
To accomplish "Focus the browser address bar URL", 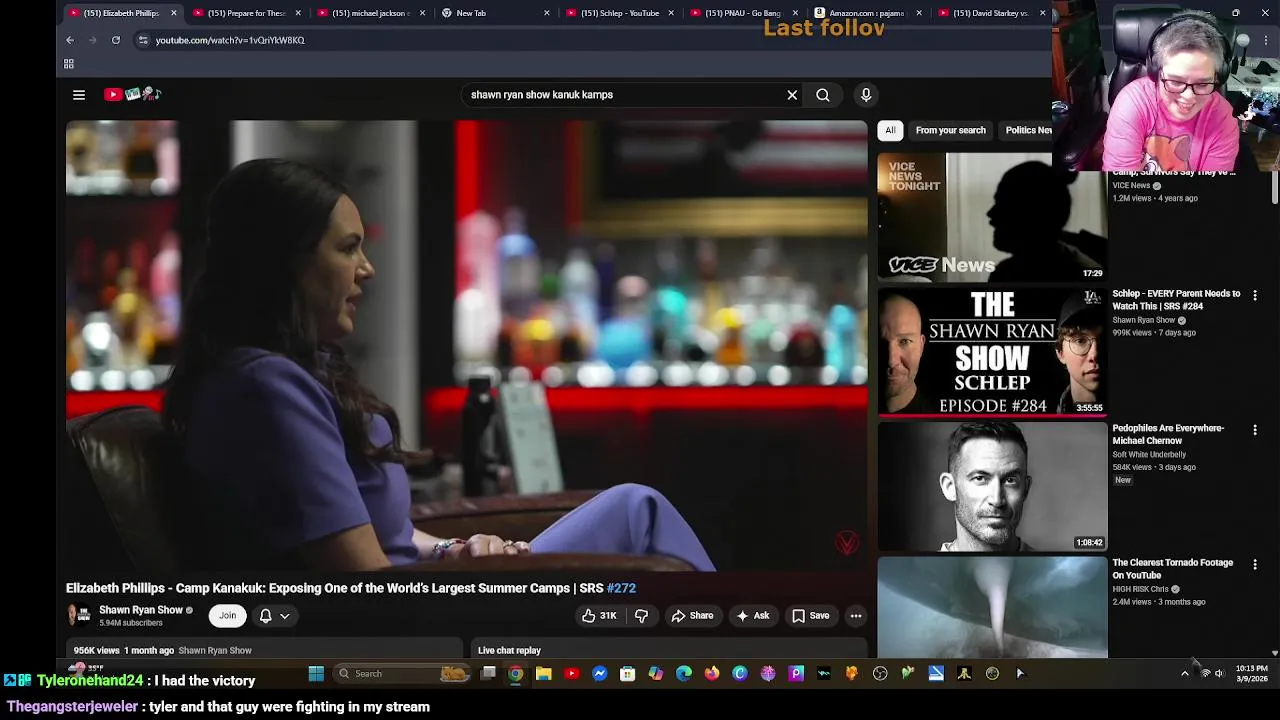I will pos(230,40).
